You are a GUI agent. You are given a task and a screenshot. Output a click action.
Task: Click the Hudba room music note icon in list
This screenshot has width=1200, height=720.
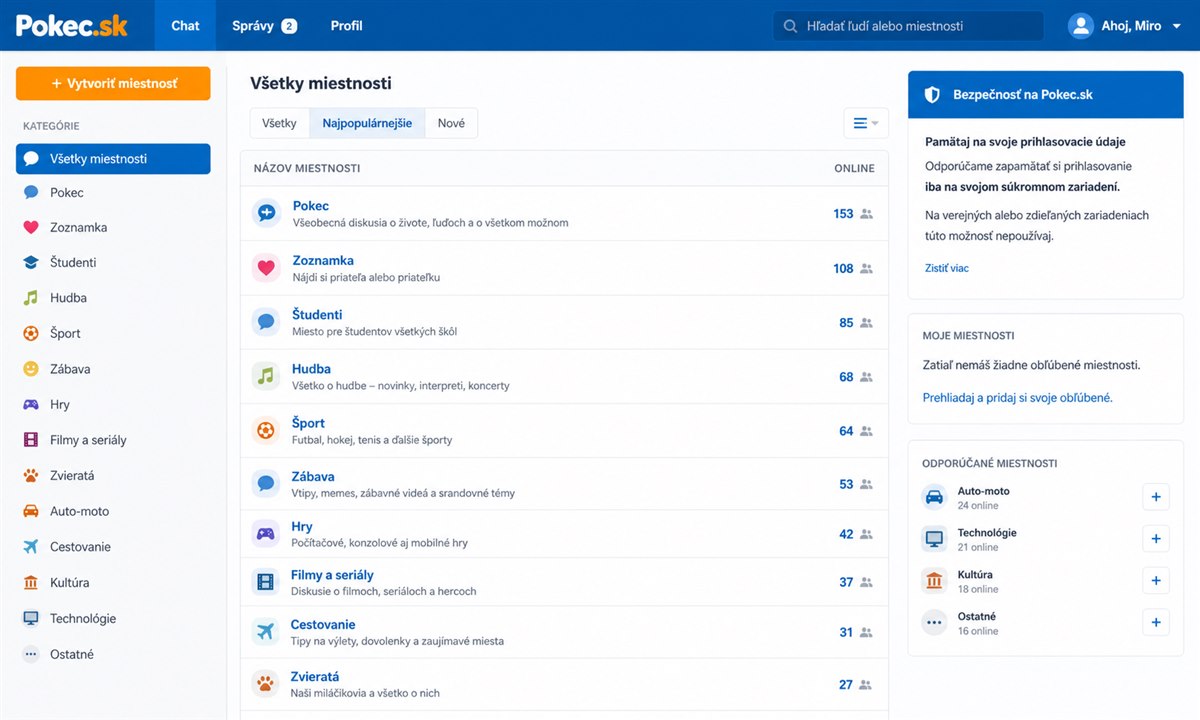(266, 376)
